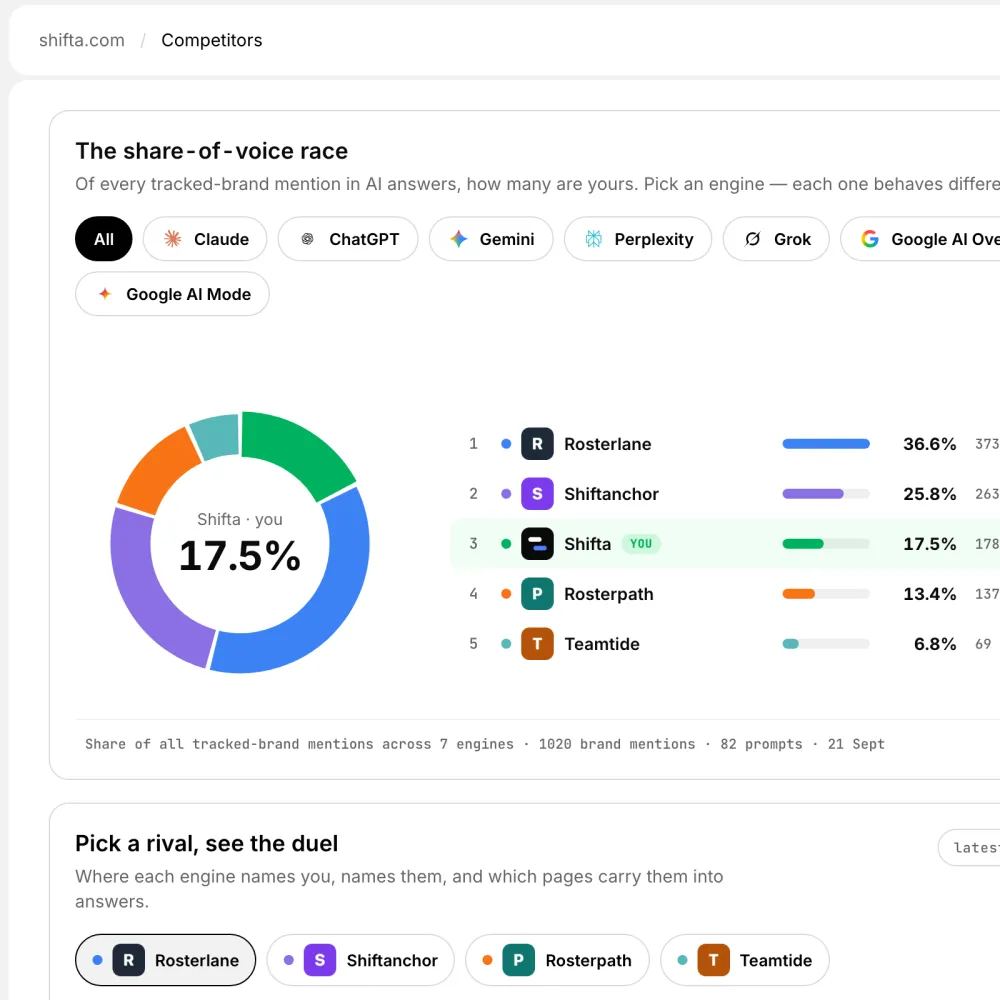Click the Shifta logo in ranking
The height and width of the screenshot is (1000, 1000).
pyautogui.click(x=537, y=544)
